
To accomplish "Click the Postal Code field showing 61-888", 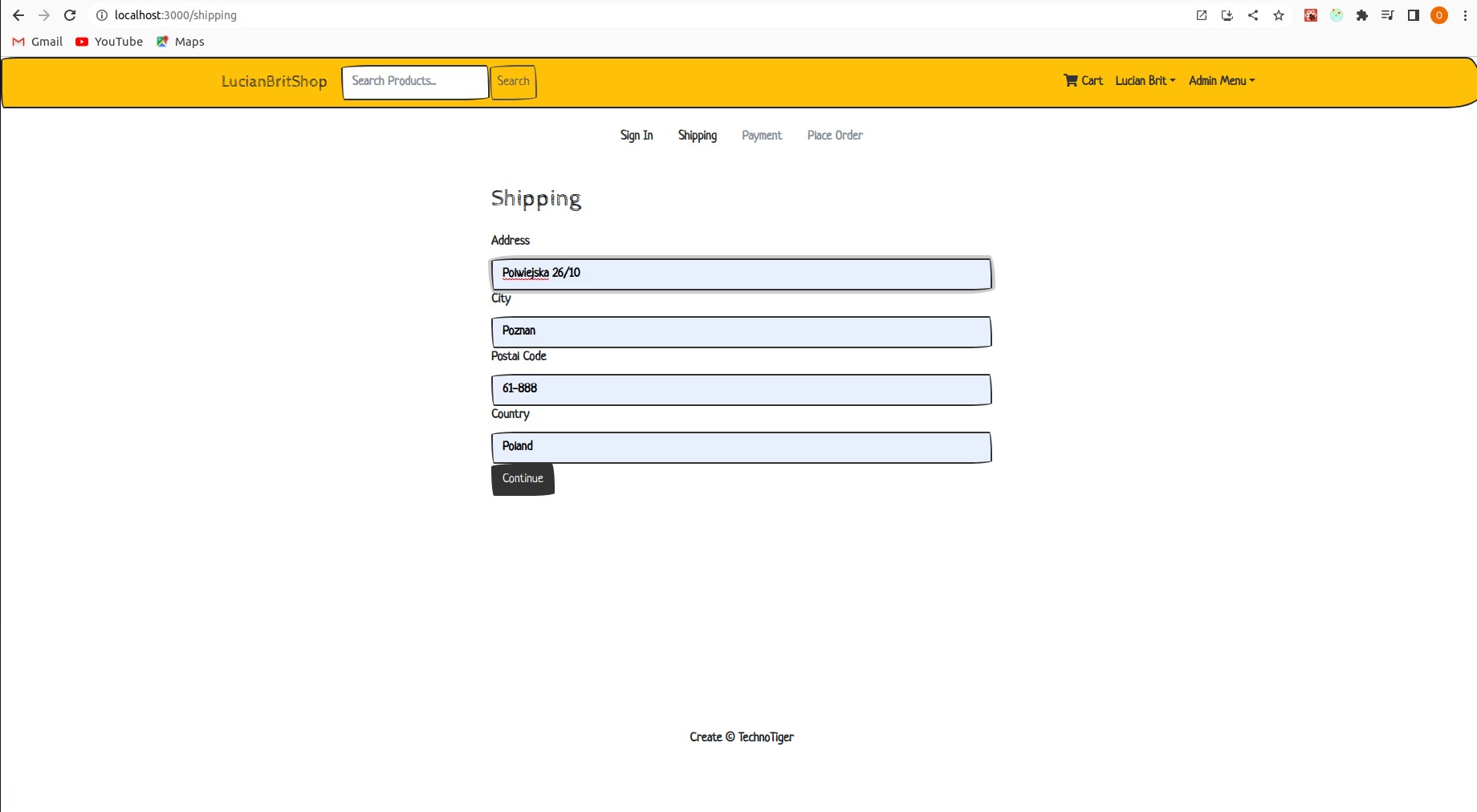I will coord(741,389).
